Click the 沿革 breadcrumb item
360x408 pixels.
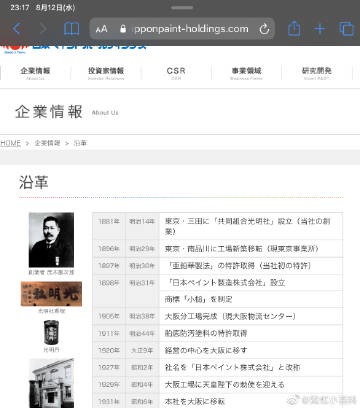(x=80, y=143)
